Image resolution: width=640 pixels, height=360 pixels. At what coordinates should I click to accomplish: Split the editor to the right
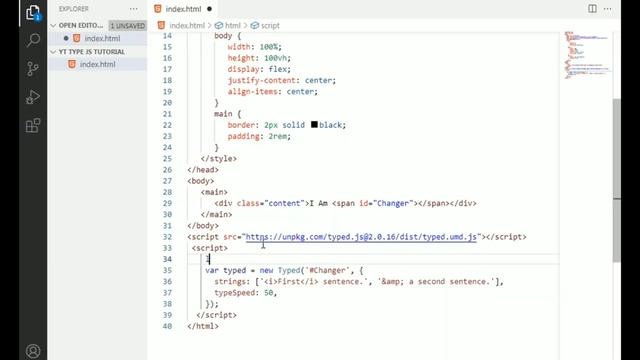592,9
